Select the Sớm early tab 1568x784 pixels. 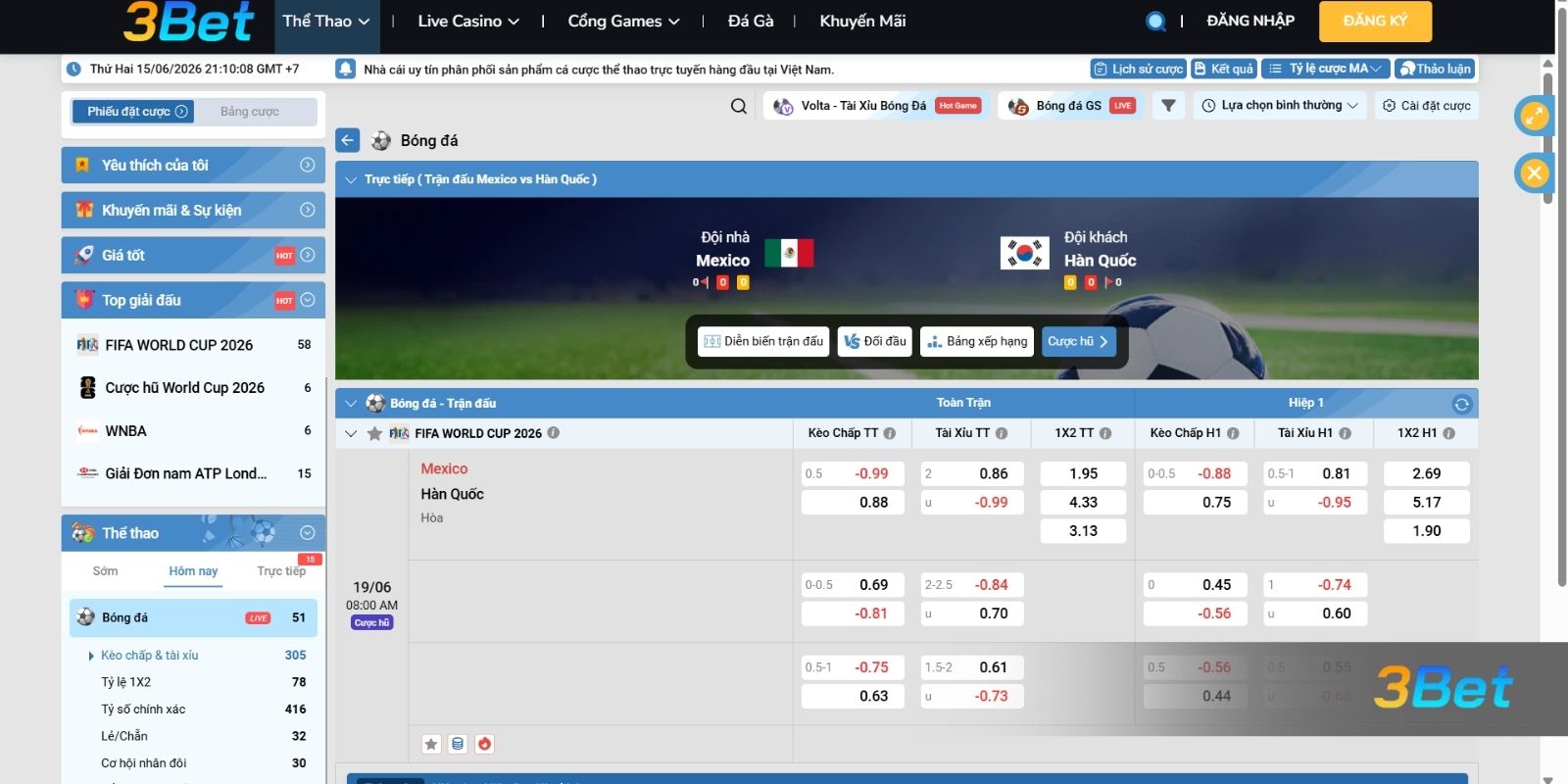tap(105, 571)
